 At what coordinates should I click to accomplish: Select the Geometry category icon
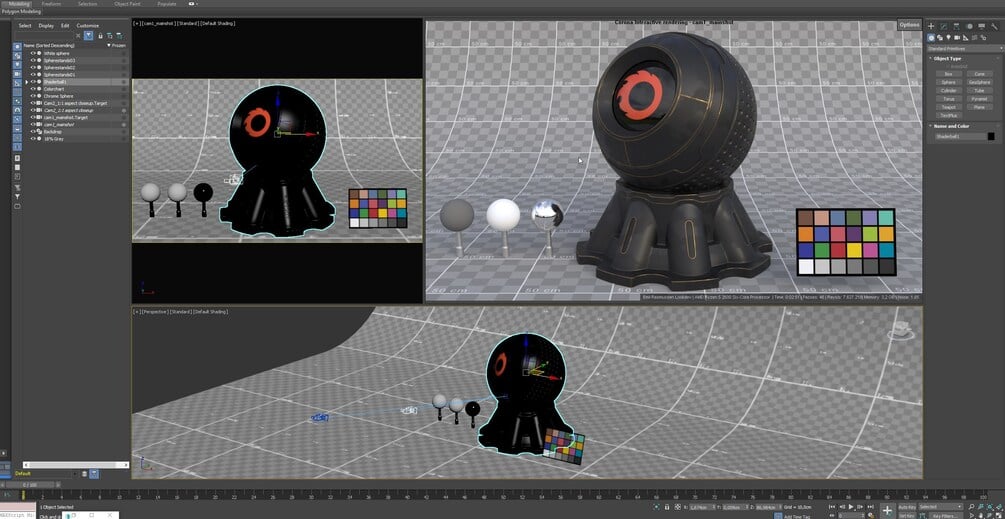[x=931, y=38]
